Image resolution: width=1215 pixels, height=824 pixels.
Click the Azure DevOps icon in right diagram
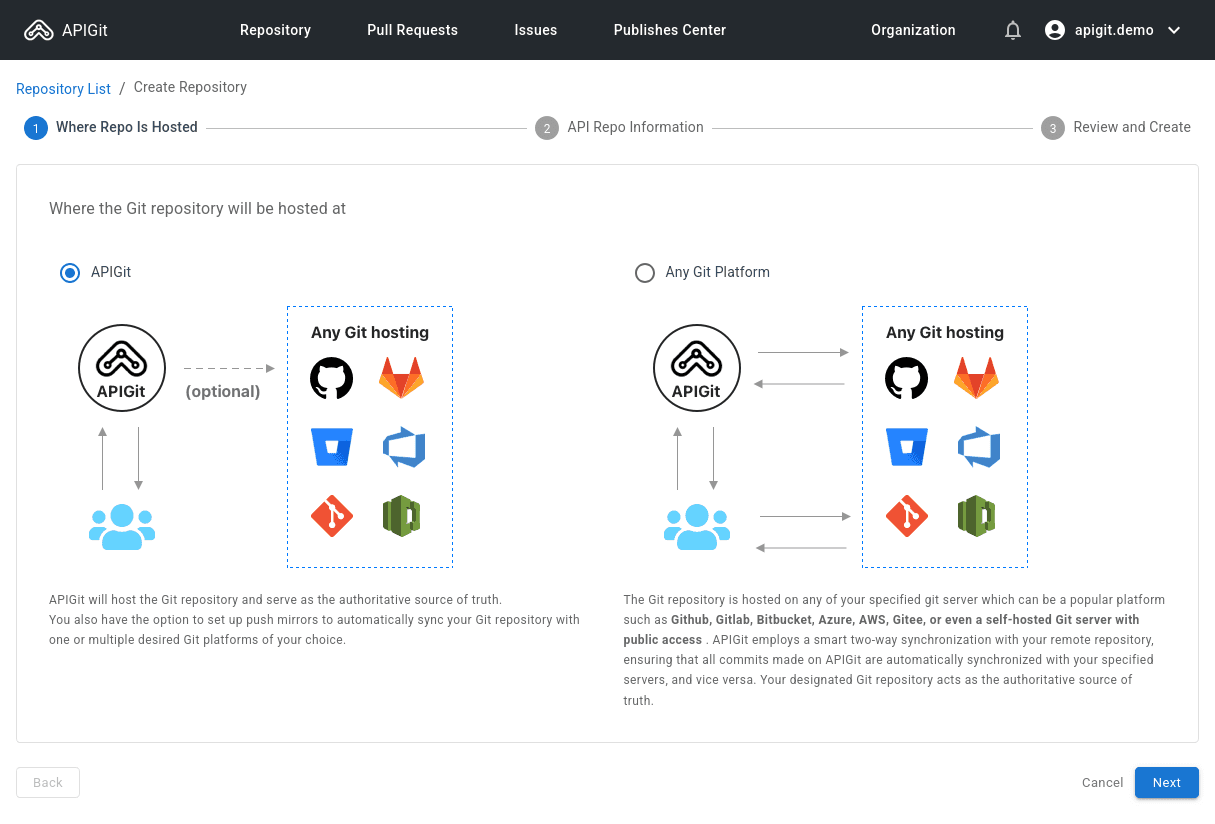[x=979, y=448]
